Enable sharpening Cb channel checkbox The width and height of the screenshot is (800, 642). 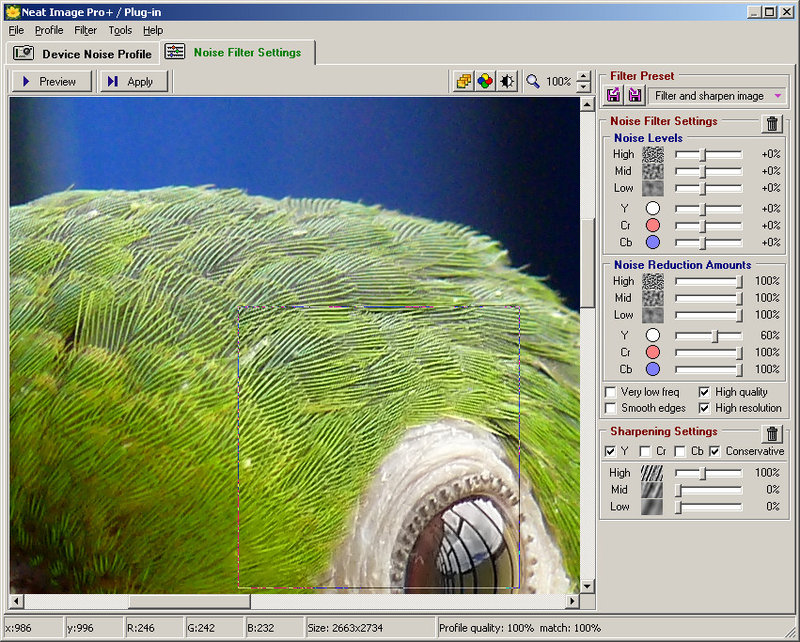coord(680,451)
